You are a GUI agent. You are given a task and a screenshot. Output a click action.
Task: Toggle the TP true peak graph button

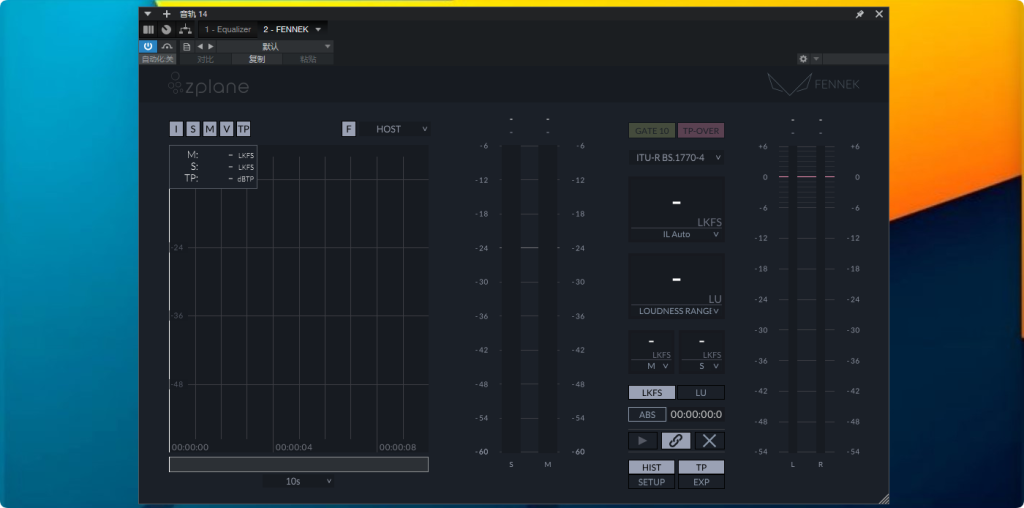[244, 129]
